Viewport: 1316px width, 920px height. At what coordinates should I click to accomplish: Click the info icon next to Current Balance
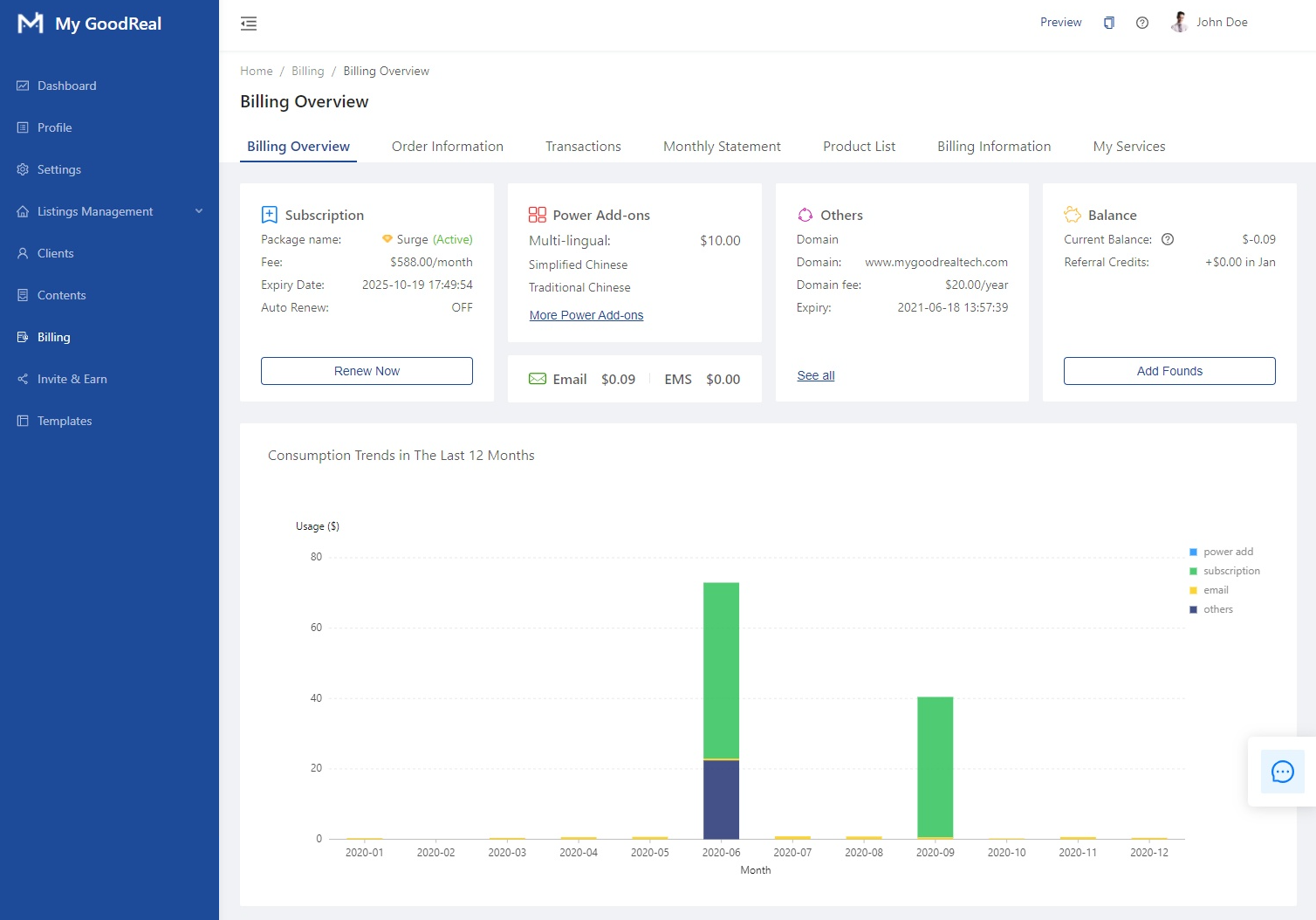(1168, 239)
